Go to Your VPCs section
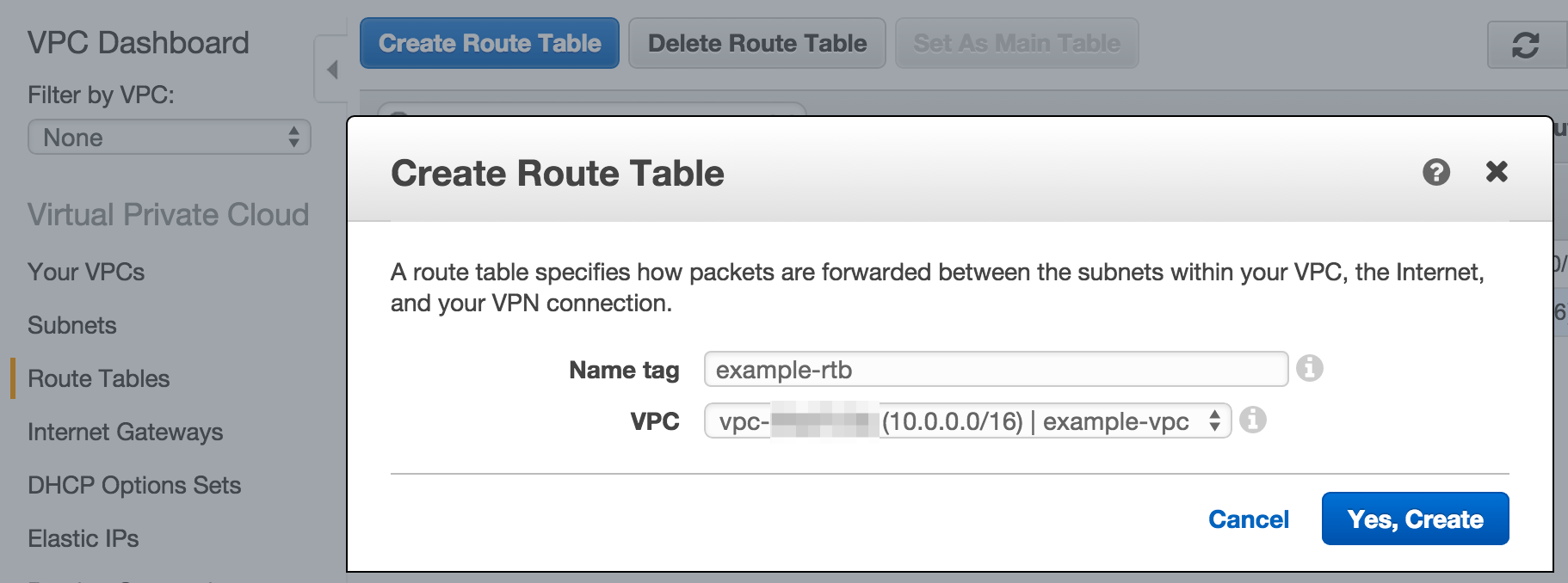The height and width of the screenshot is (583, 1568). (x=85, y=272)
